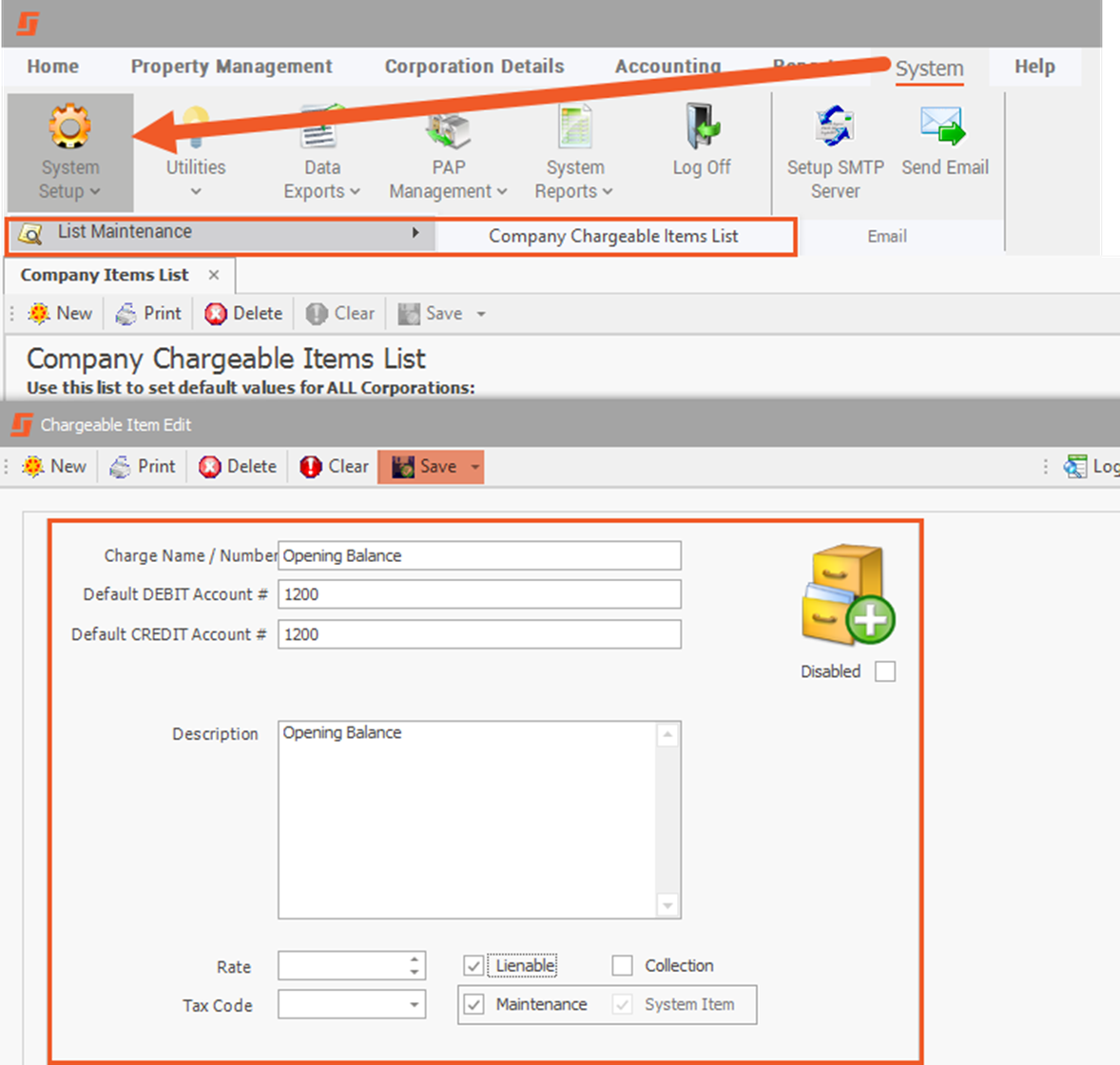This screenshot has width=1120, height=1065.
Task: Increase the Rate spinner value
Action: pyautogui.click(x=415, y=959)
